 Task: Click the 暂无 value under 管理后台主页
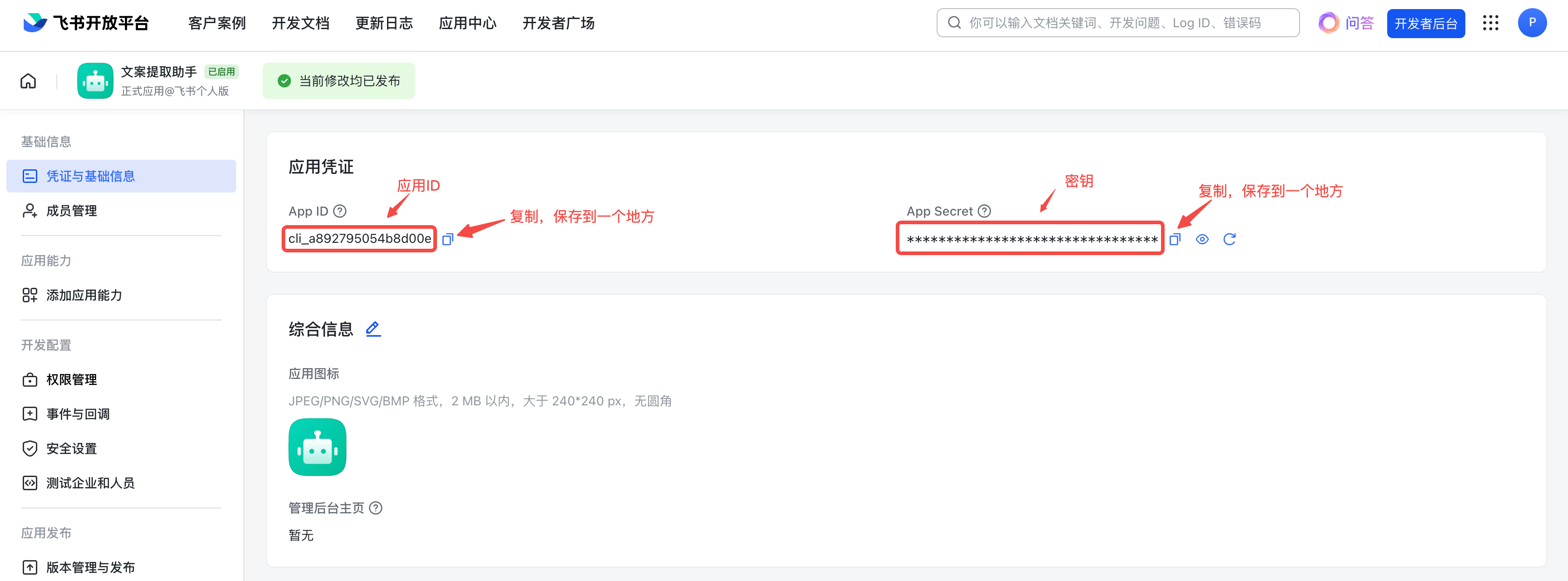301,535
